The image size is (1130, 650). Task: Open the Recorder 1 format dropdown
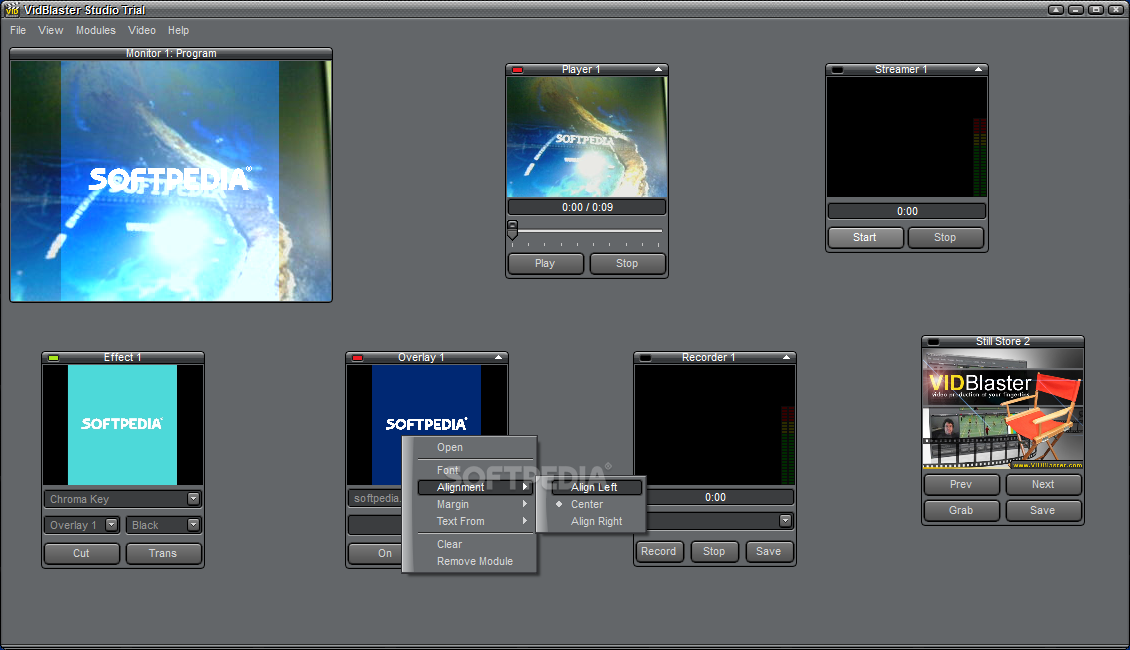[x=786, y=520]
